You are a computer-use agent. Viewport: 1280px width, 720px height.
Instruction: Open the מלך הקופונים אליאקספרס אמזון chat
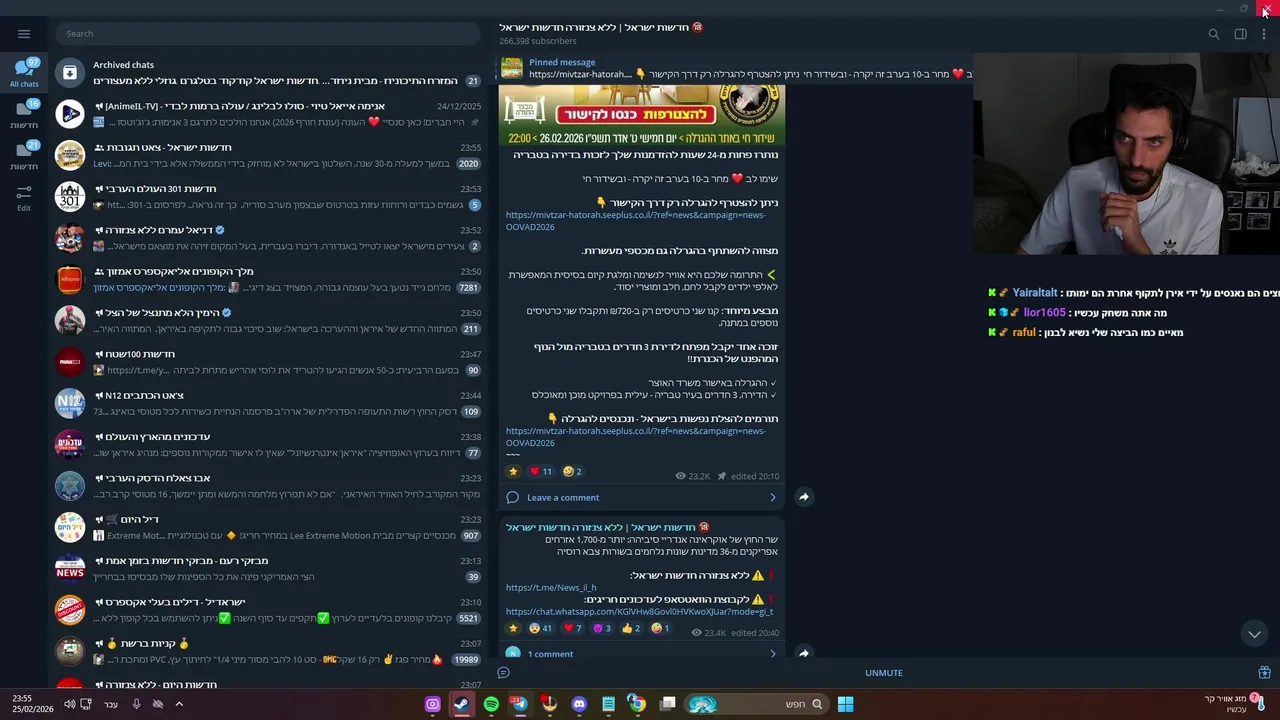point(270,279)
